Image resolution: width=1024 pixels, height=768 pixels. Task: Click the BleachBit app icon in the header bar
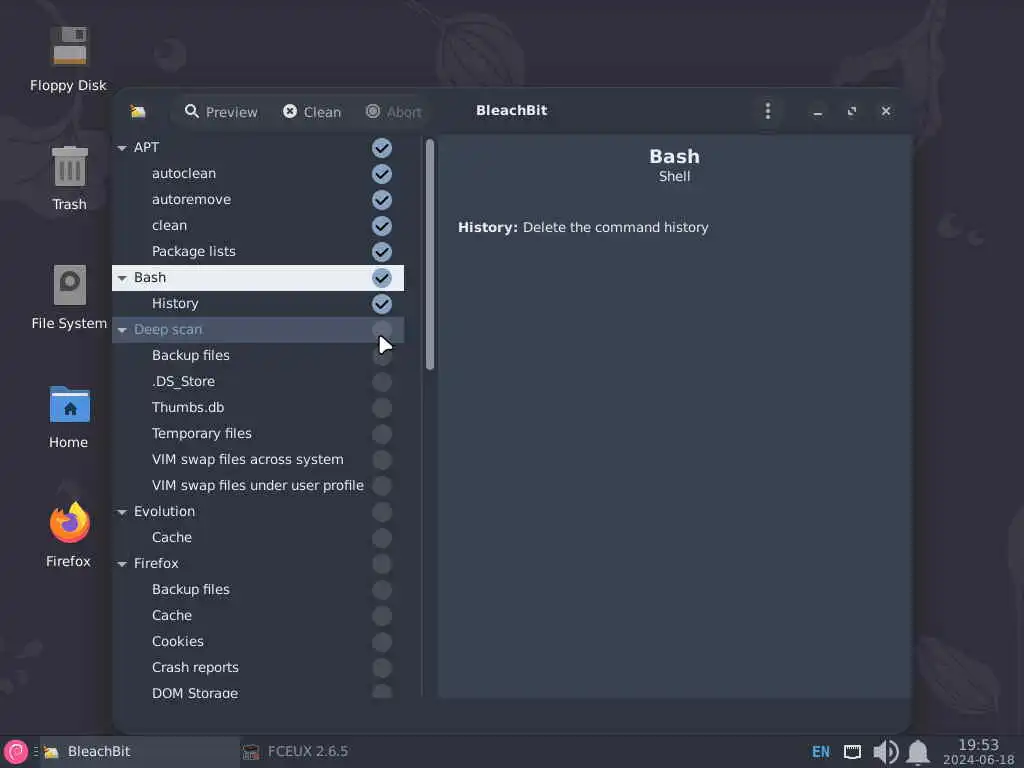click(138, 112)
